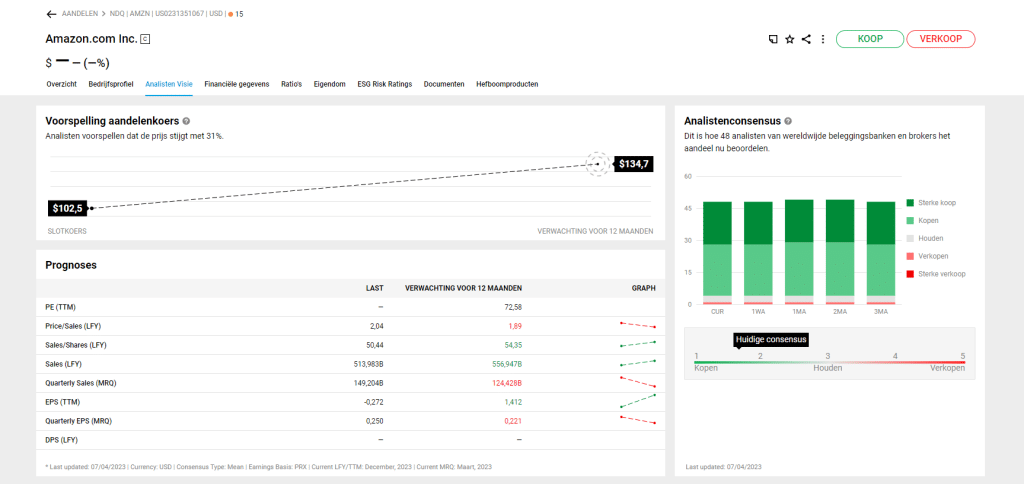Switch to the Ratio's tab
1024x484 pixels.
[x=291, y=84]
